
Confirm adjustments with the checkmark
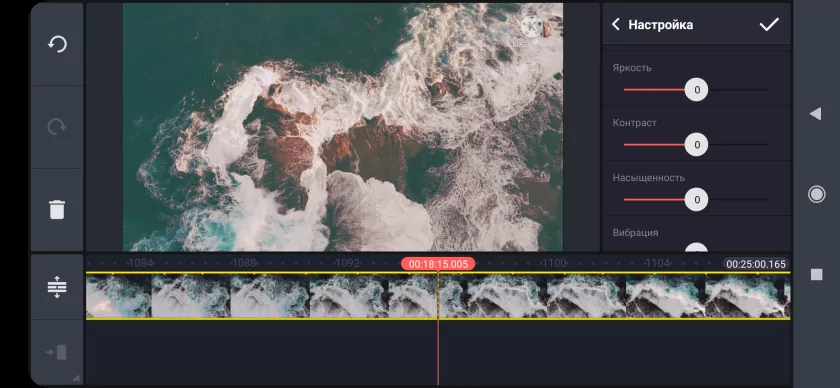[769, 24]
